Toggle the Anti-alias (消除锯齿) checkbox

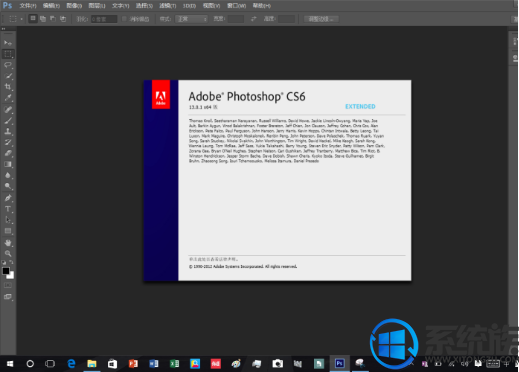(x=124, y=19)
